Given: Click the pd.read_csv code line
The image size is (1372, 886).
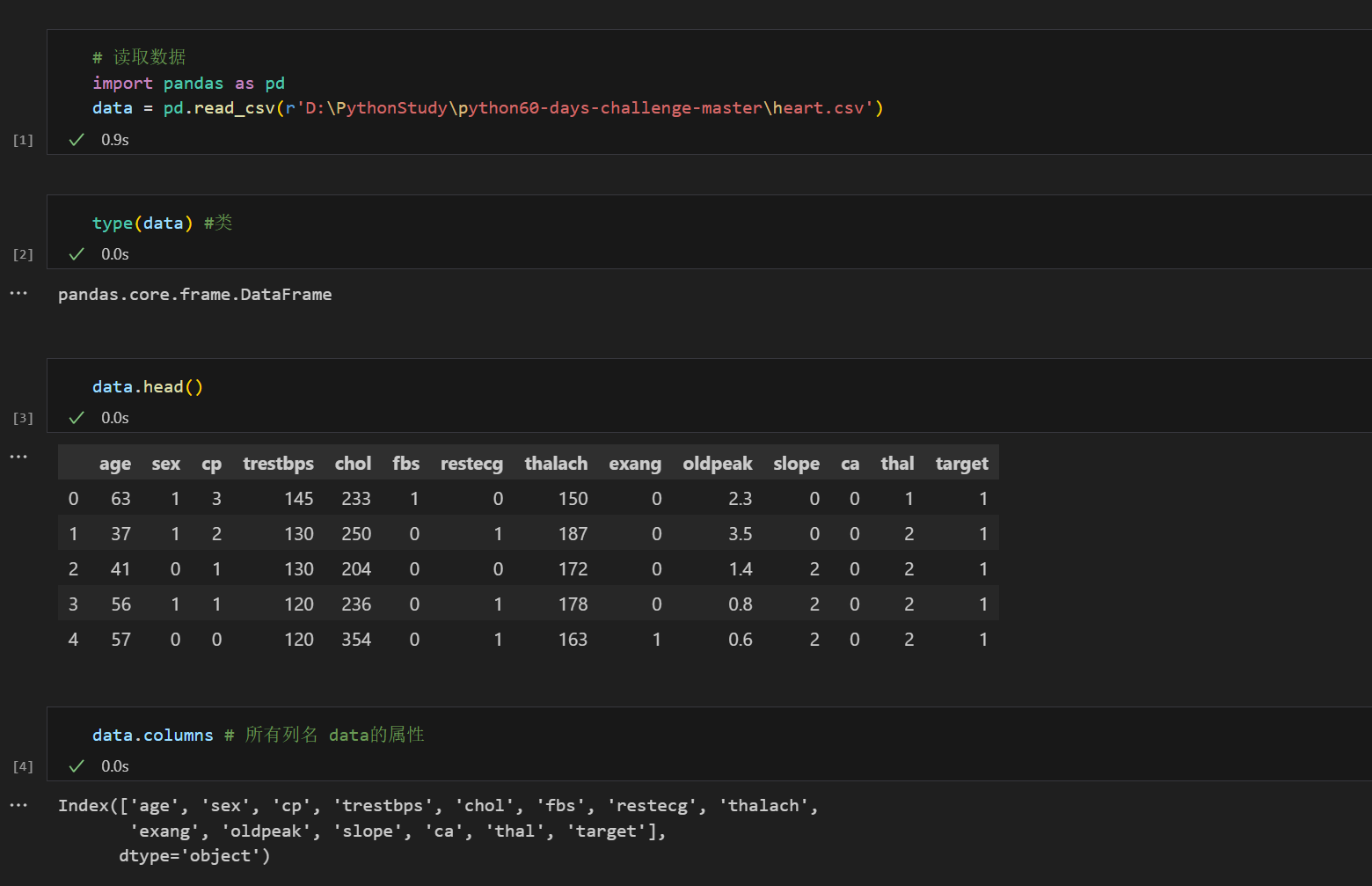Looking at the screenshot, I should coord(488,107).
